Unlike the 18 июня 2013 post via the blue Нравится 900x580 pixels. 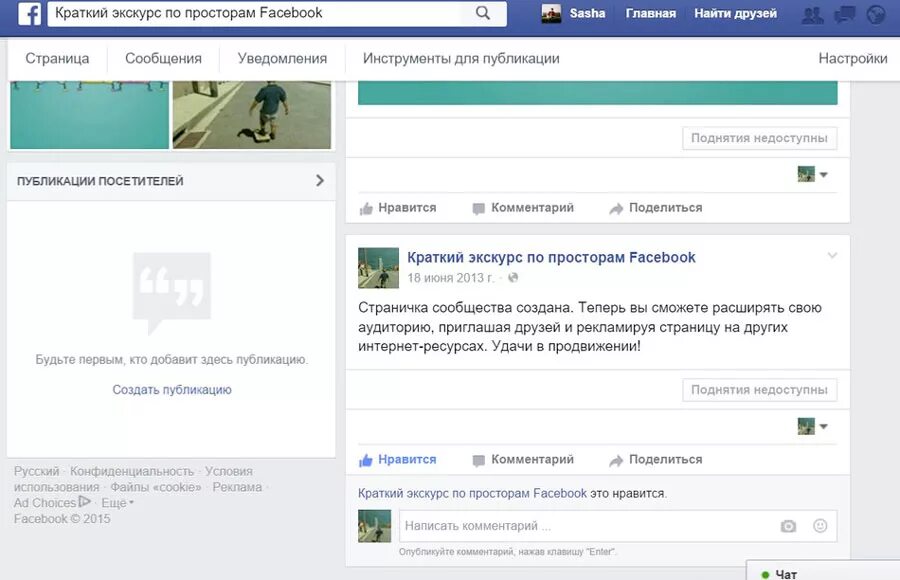point(407,459)
